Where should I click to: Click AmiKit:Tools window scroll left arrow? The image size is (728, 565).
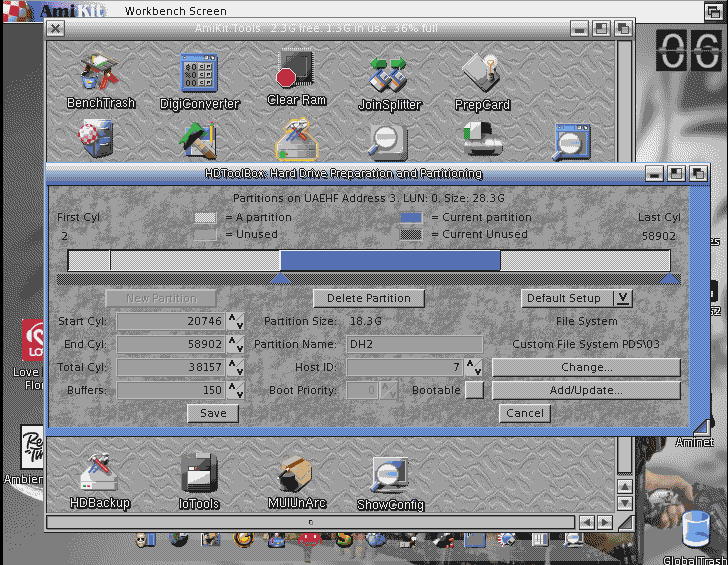[x=586, y=522]
